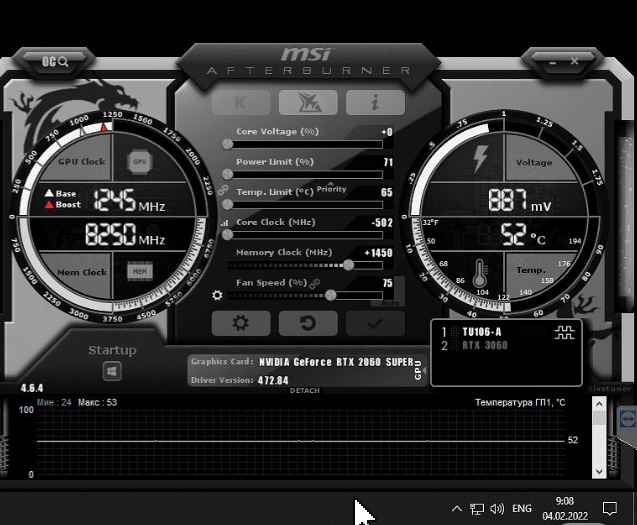
Task: Click the TeamViewer side panel icon
Action: [x=628, y=419]
